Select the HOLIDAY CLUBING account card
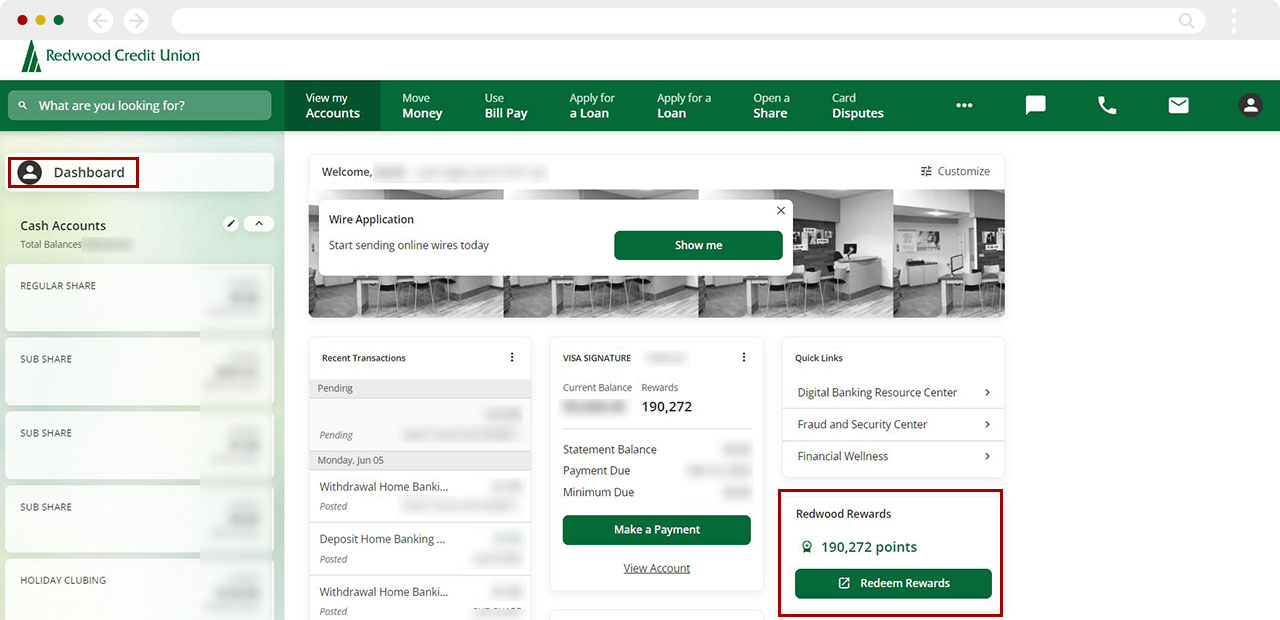The width and height of the screenshot is (1280, 620). click(x=139, y=590)
